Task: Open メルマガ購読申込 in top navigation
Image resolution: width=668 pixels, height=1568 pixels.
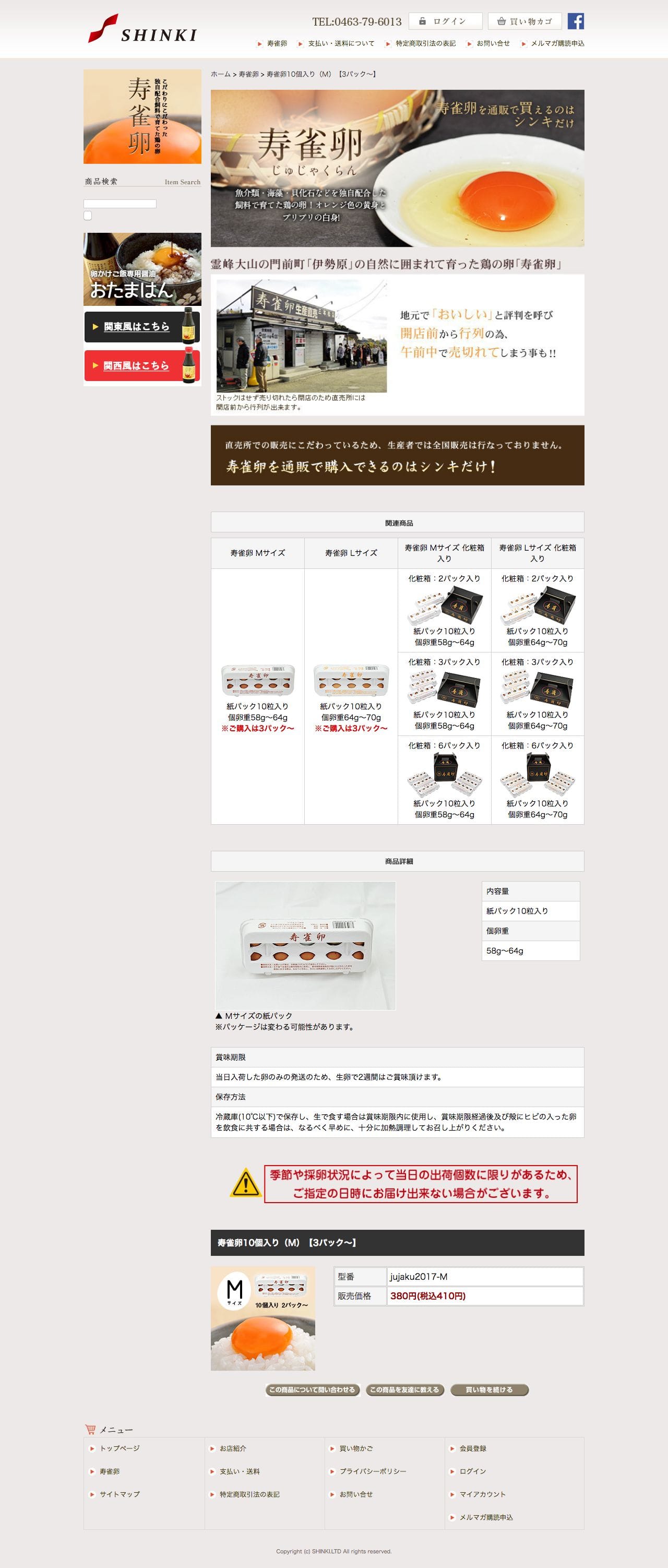Action: pos(557,44)
